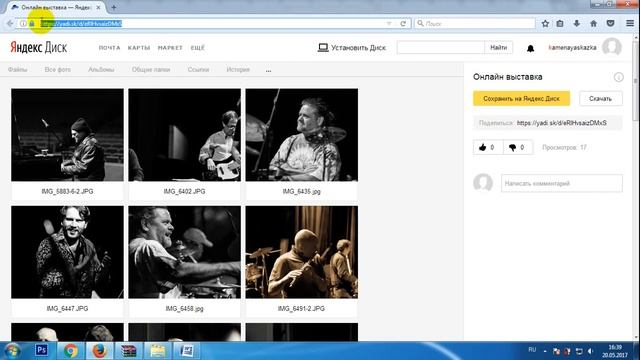The width and height of the screenshot is (640, 360).
Task: Click the Яндекс Диск logo
Action: coord(38,47)
